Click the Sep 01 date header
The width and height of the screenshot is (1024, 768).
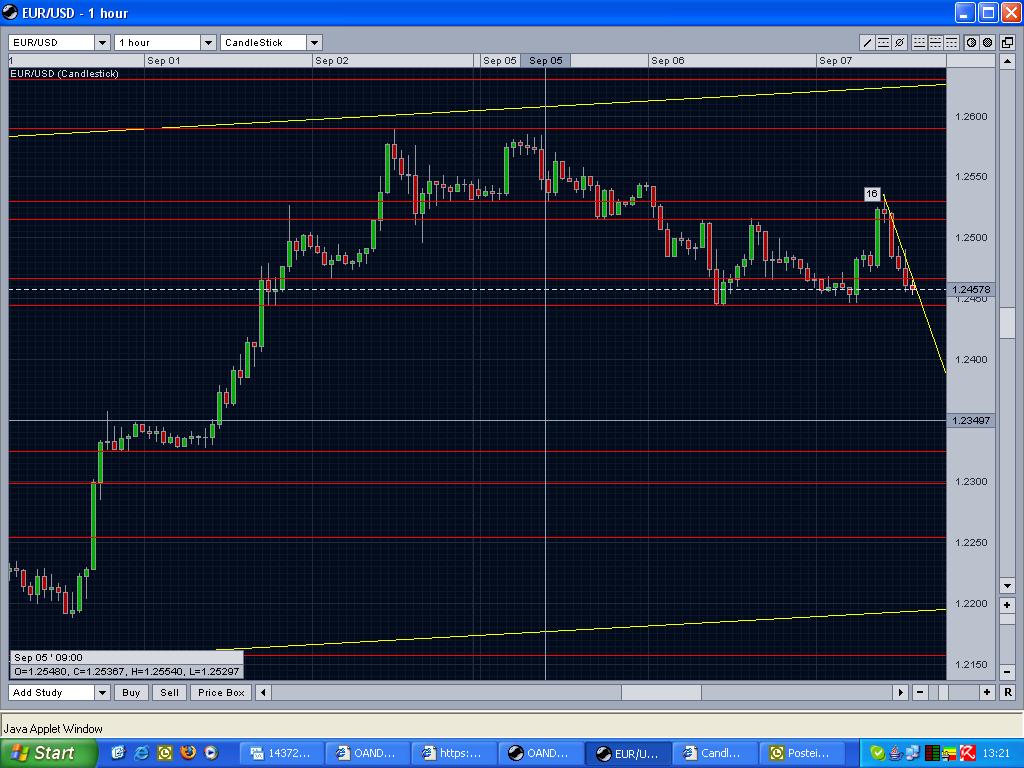coord(163,61)
